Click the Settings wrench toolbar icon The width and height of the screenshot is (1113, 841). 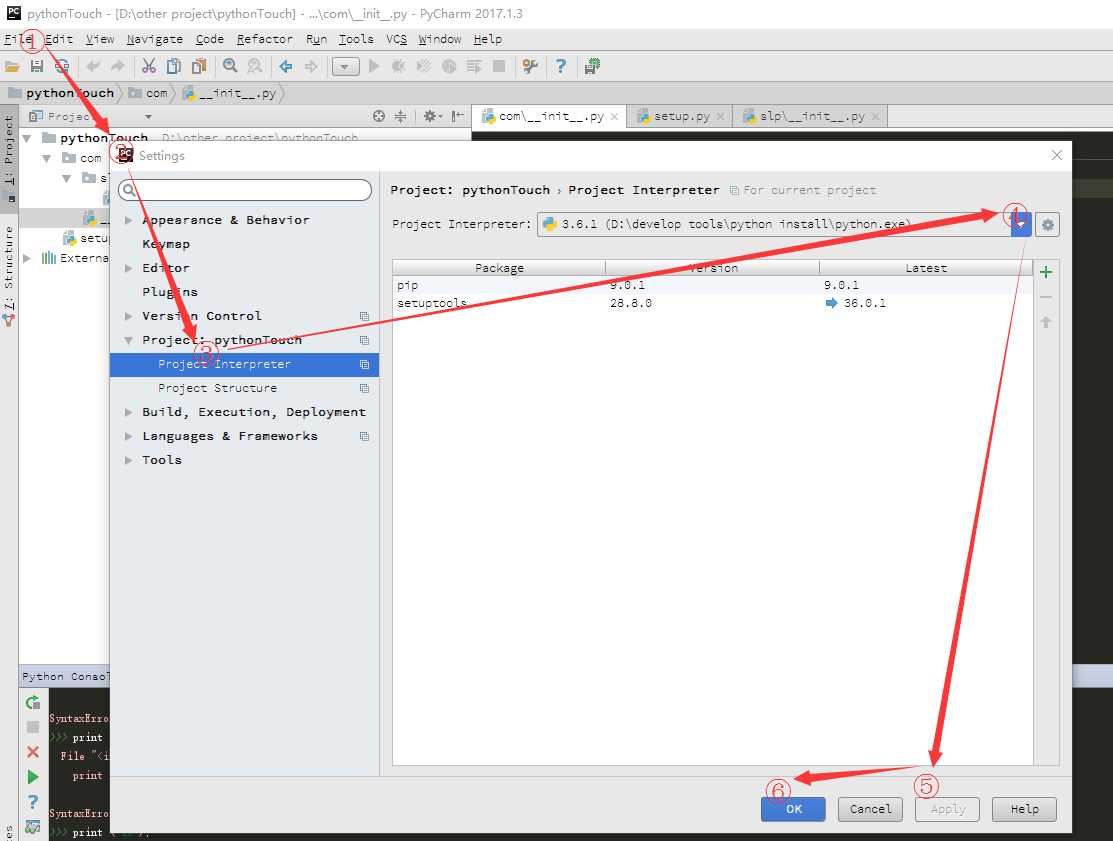[530, 67]
